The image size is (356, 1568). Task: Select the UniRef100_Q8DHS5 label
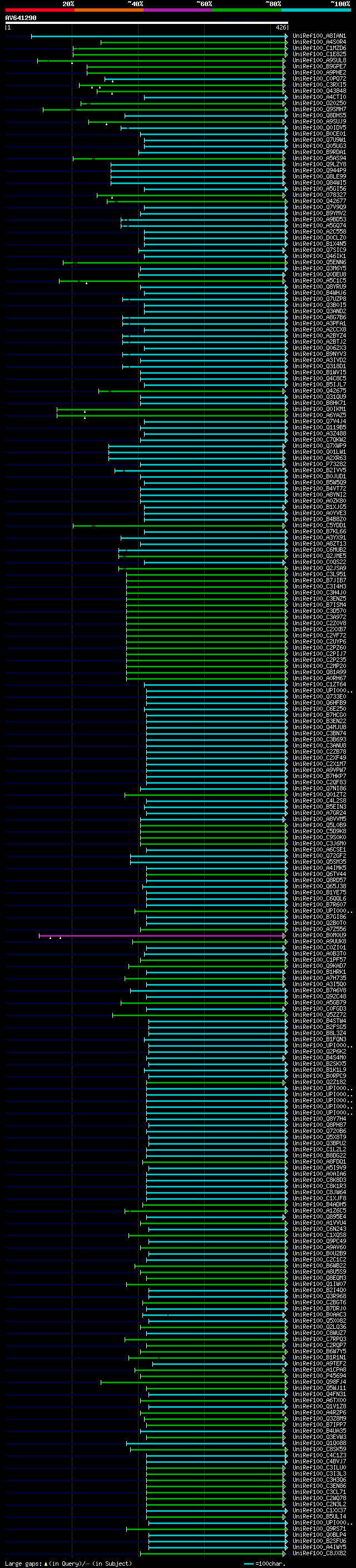click(x=319, y=115)
